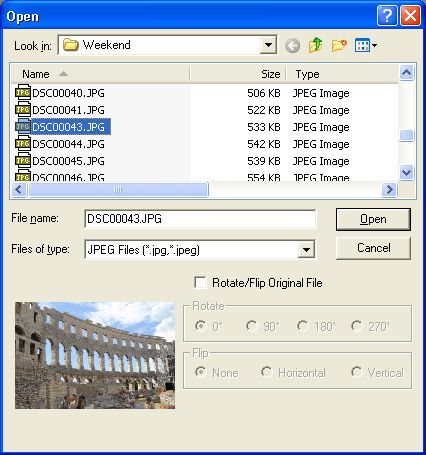Click the colosseum preview thumbnail

pos(95,355)
